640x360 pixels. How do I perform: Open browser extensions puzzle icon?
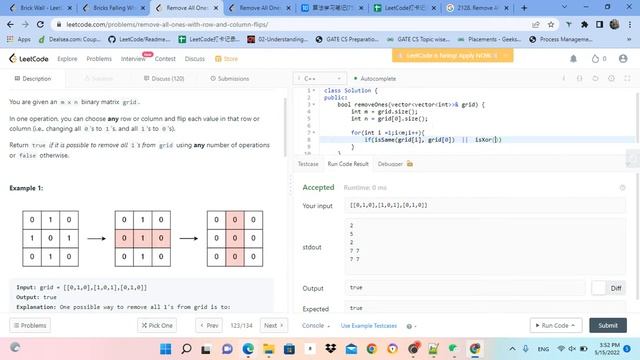pos(584,24)
